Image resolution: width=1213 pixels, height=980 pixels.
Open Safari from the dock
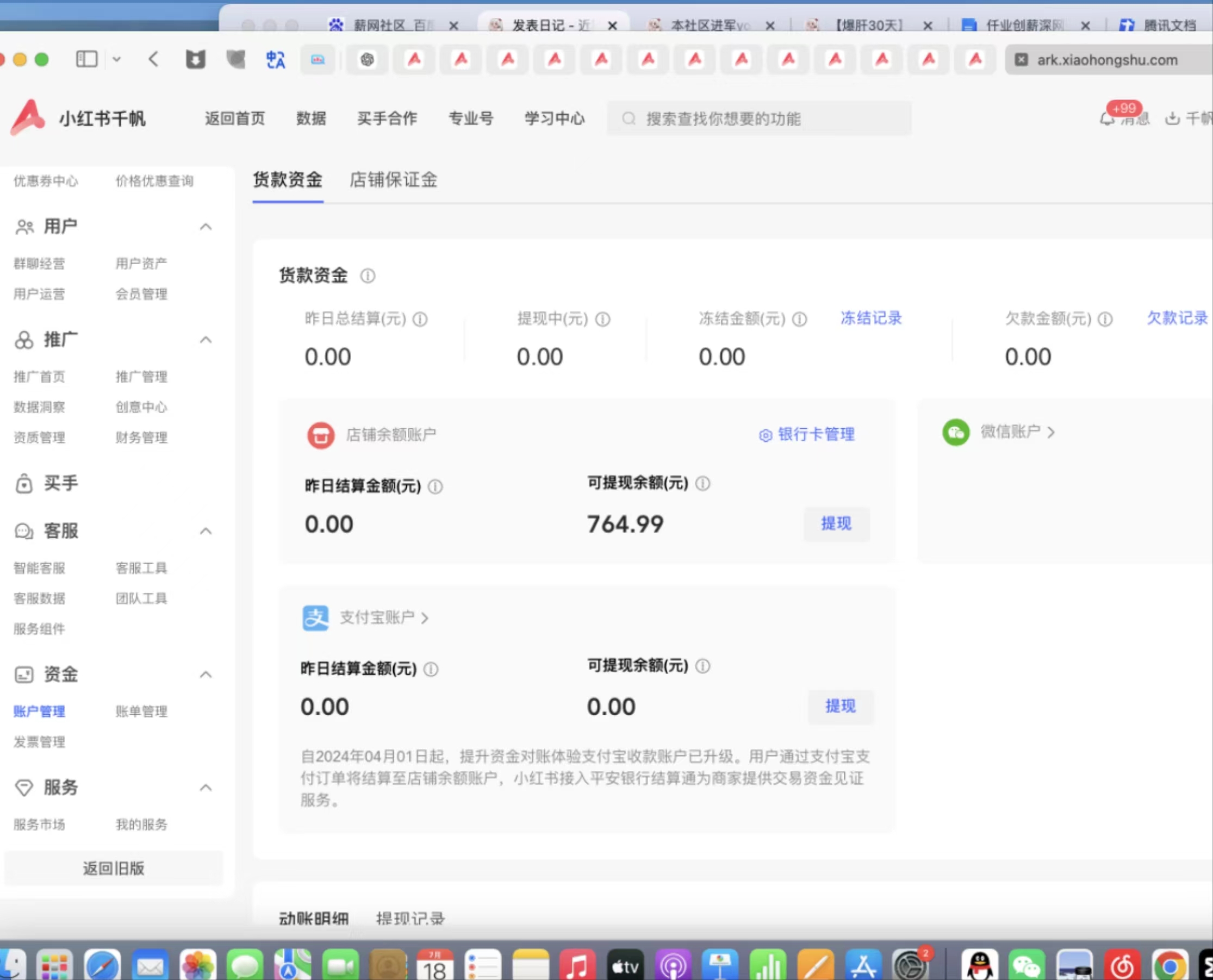102,965
